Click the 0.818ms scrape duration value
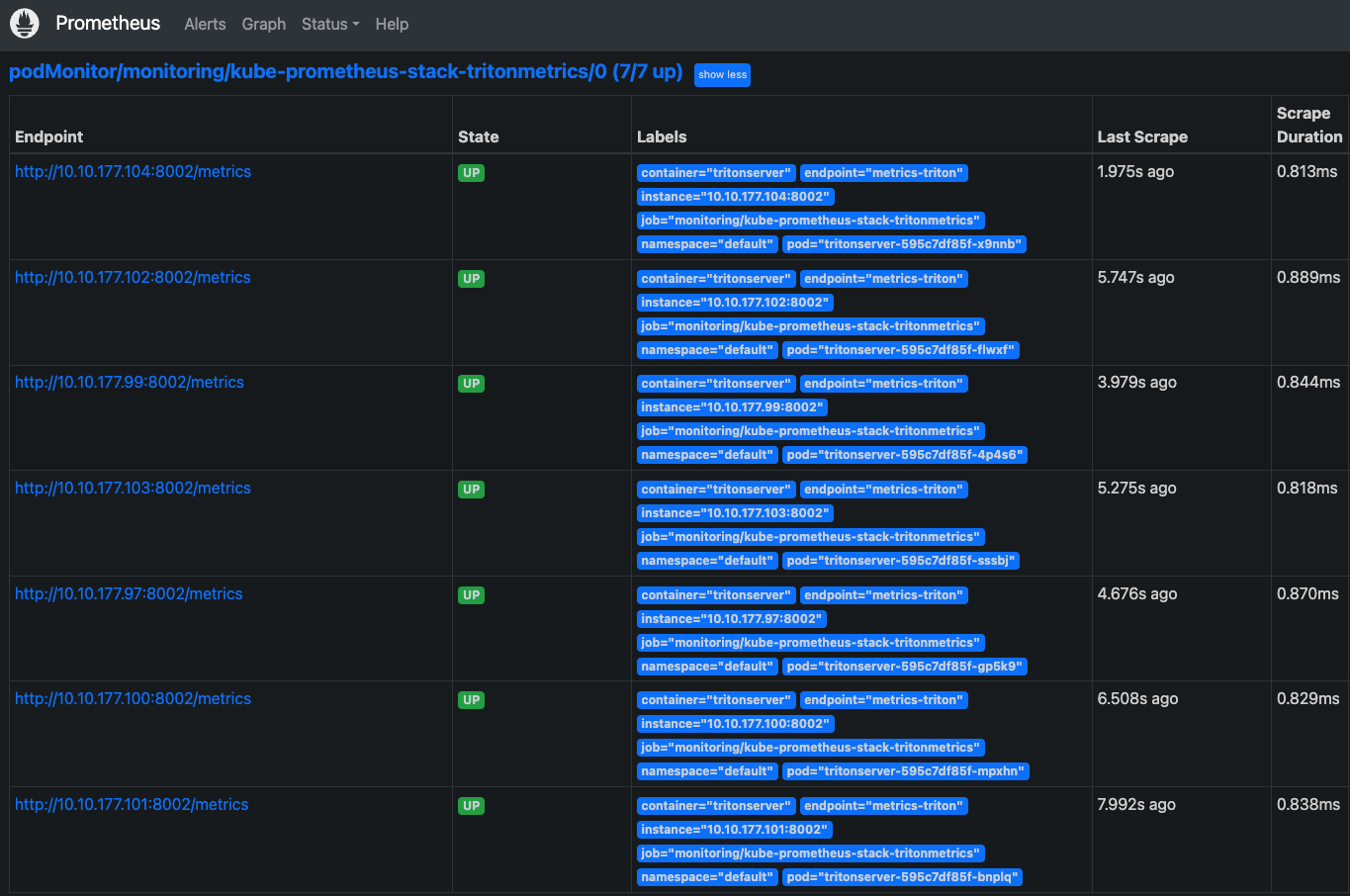The image size is (1350, 896). [1307, 489]
